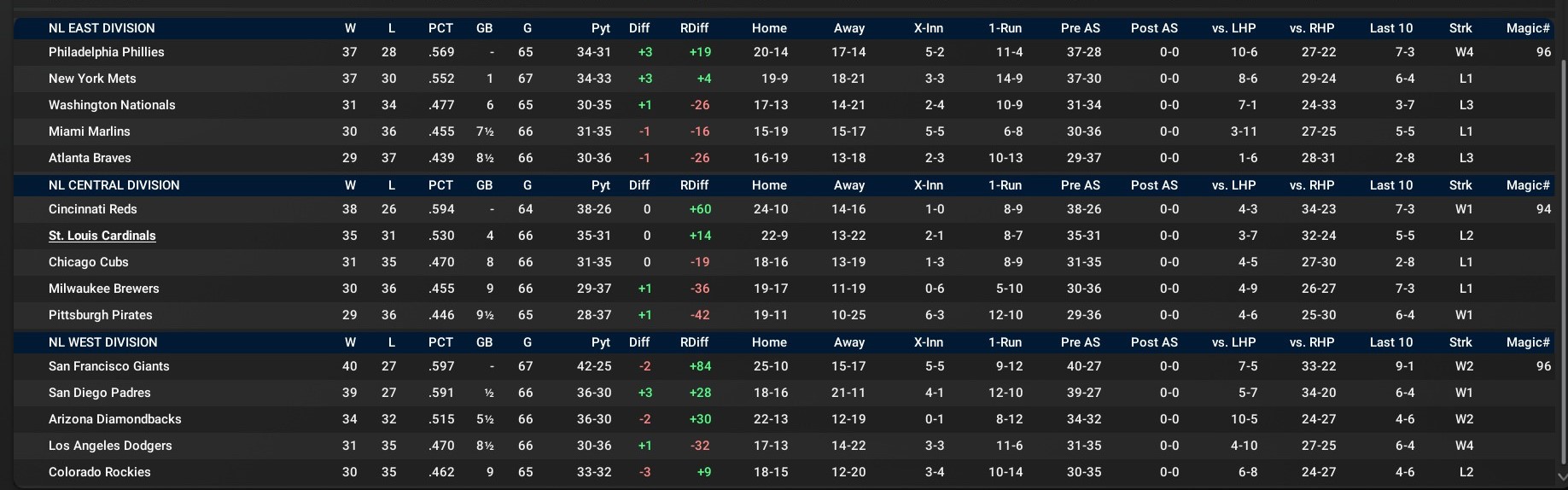
Task: Select Cincinnati Reds in the standings
Action: coord(92,209)
